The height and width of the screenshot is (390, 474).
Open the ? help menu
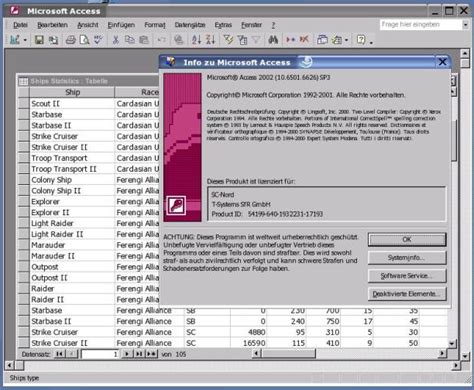click(x=273, y=25)
